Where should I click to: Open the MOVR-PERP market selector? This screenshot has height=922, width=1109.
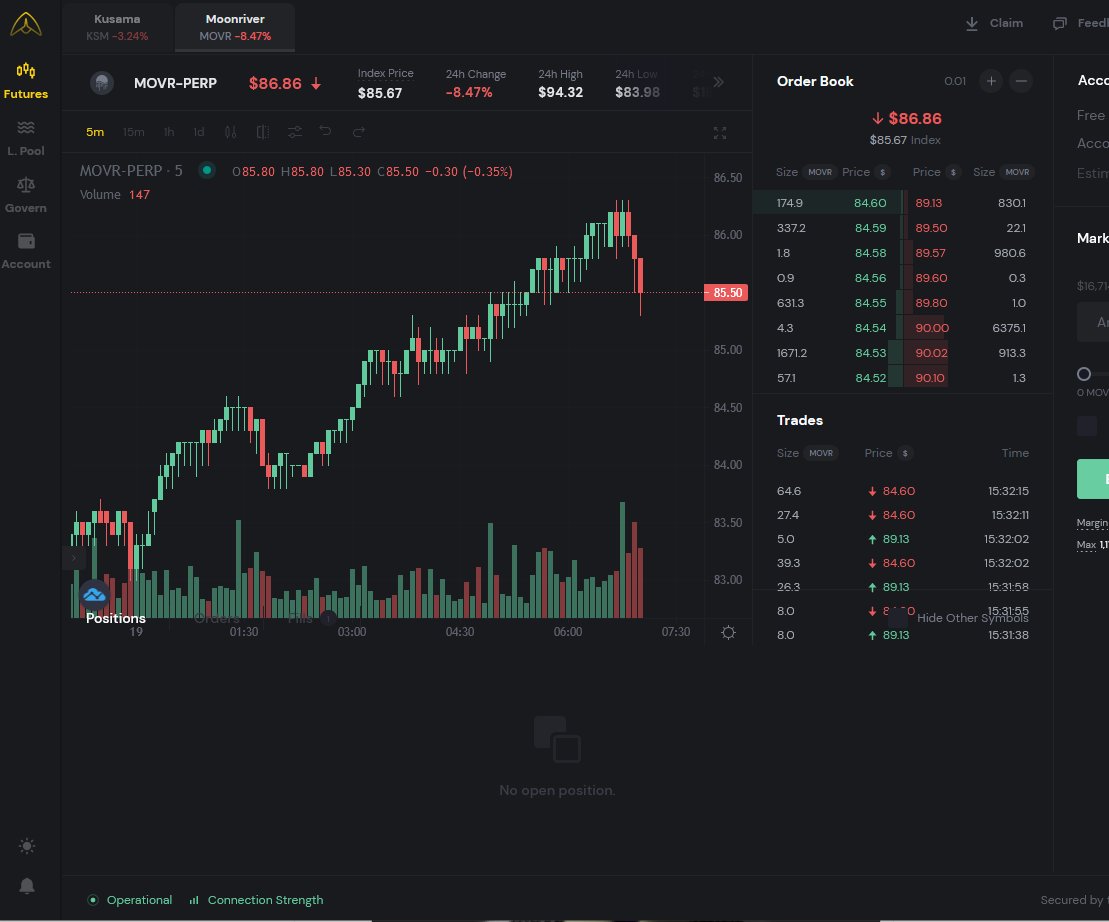click(175, 83)
